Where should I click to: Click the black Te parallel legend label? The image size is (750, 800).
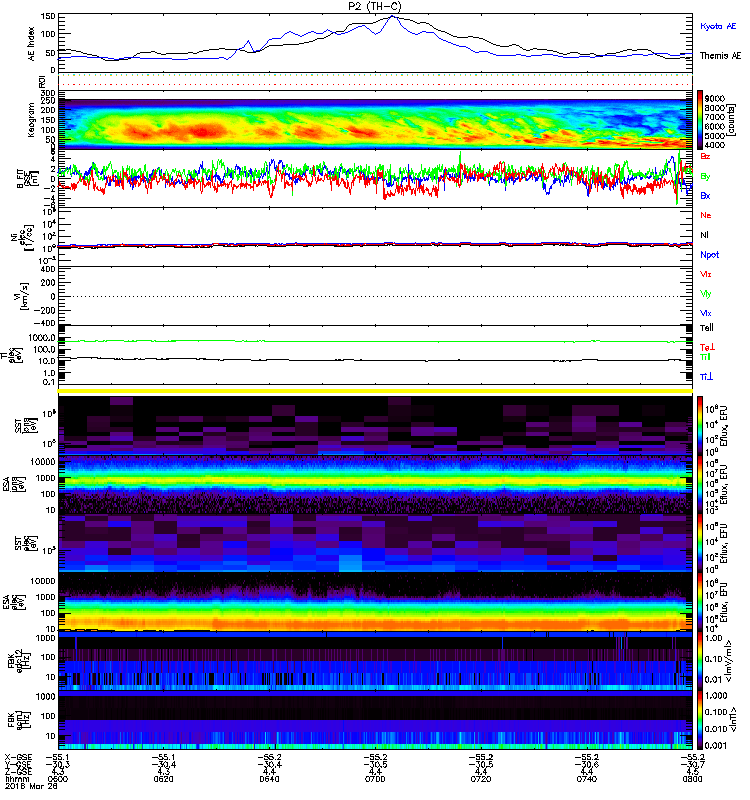click(707, 328)
